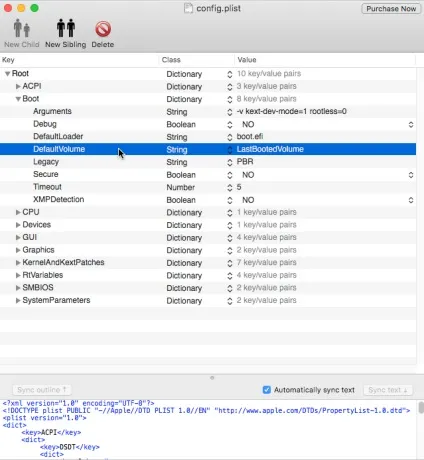Screen dimensions: 424x460
Task: Open class stepper for SMBIOS row
Action: [x=229, y=288]
